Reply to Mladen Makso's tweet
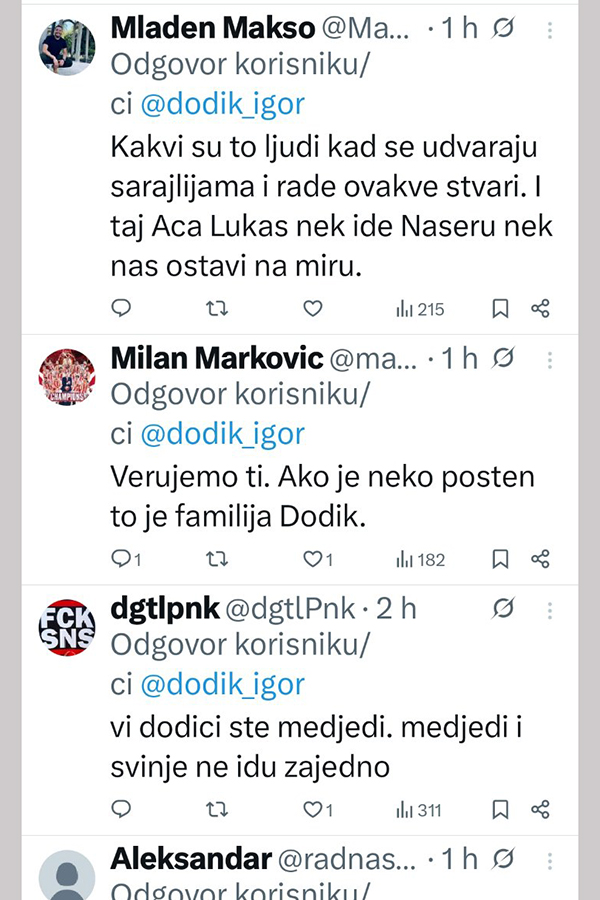This screenshot has height=900, width=600. click(x=121, y=309)
